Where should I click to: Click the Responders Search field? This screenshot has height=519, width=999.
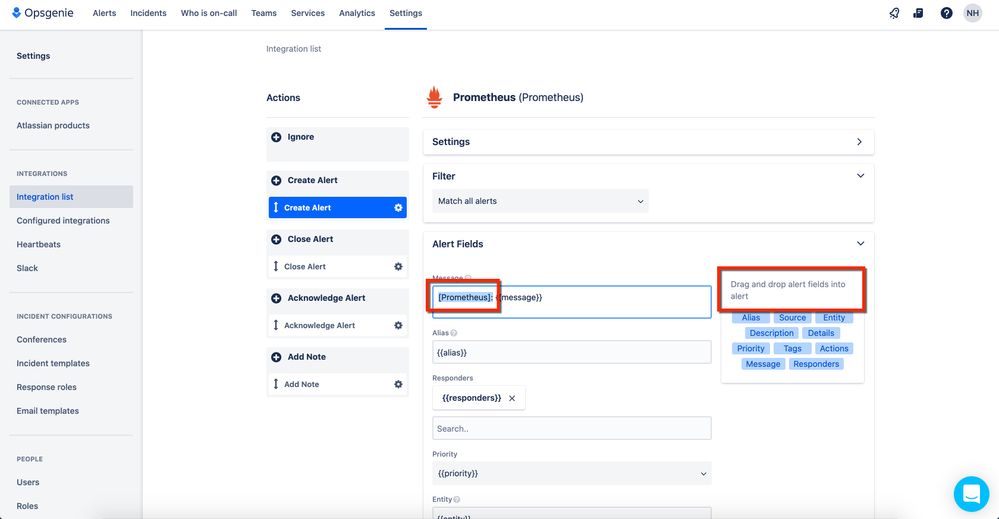tap(571, 428)
